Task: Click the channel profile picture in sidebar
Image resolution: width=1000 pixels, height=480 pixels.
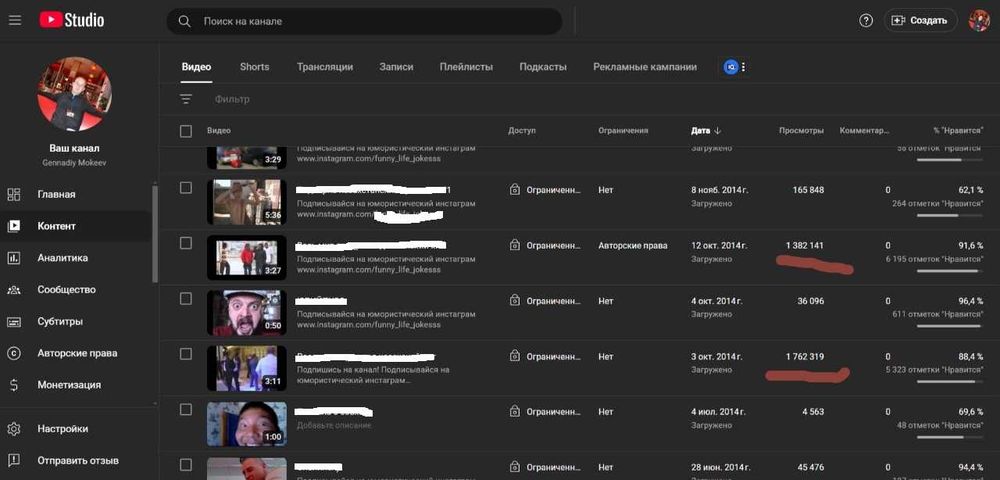Action: point(75,94)
